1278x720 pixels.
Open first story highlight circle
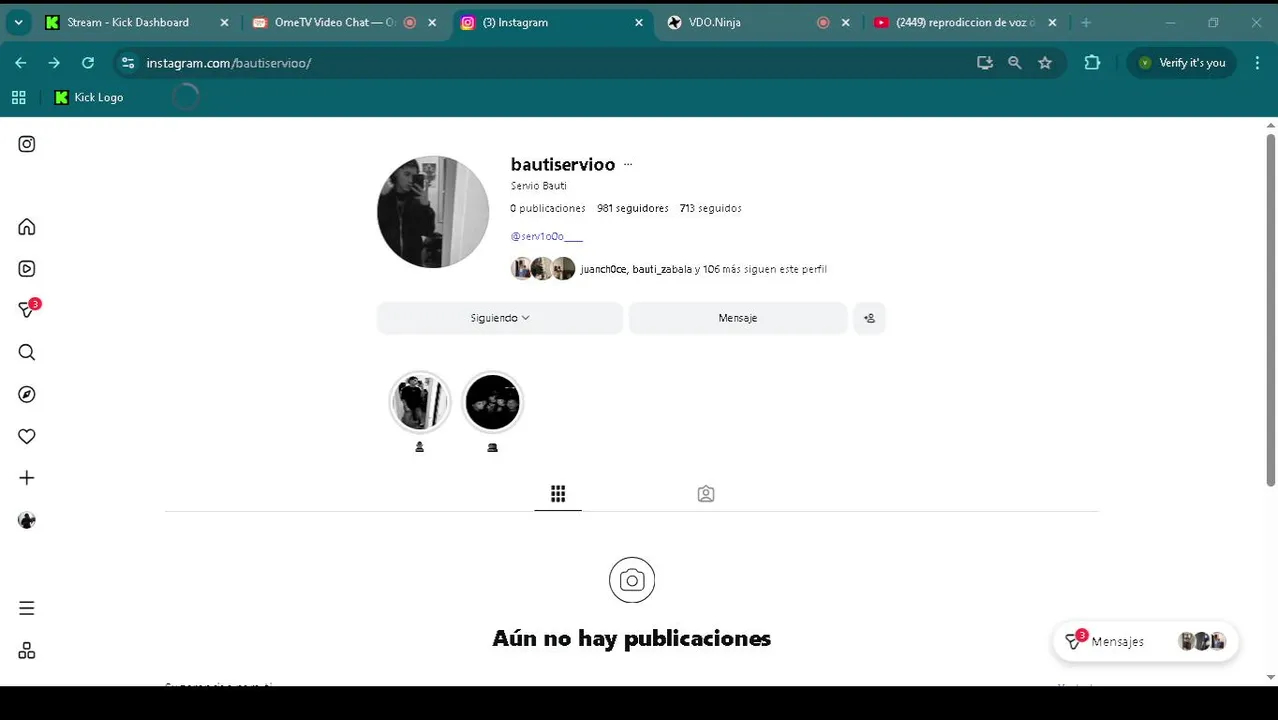419,402
